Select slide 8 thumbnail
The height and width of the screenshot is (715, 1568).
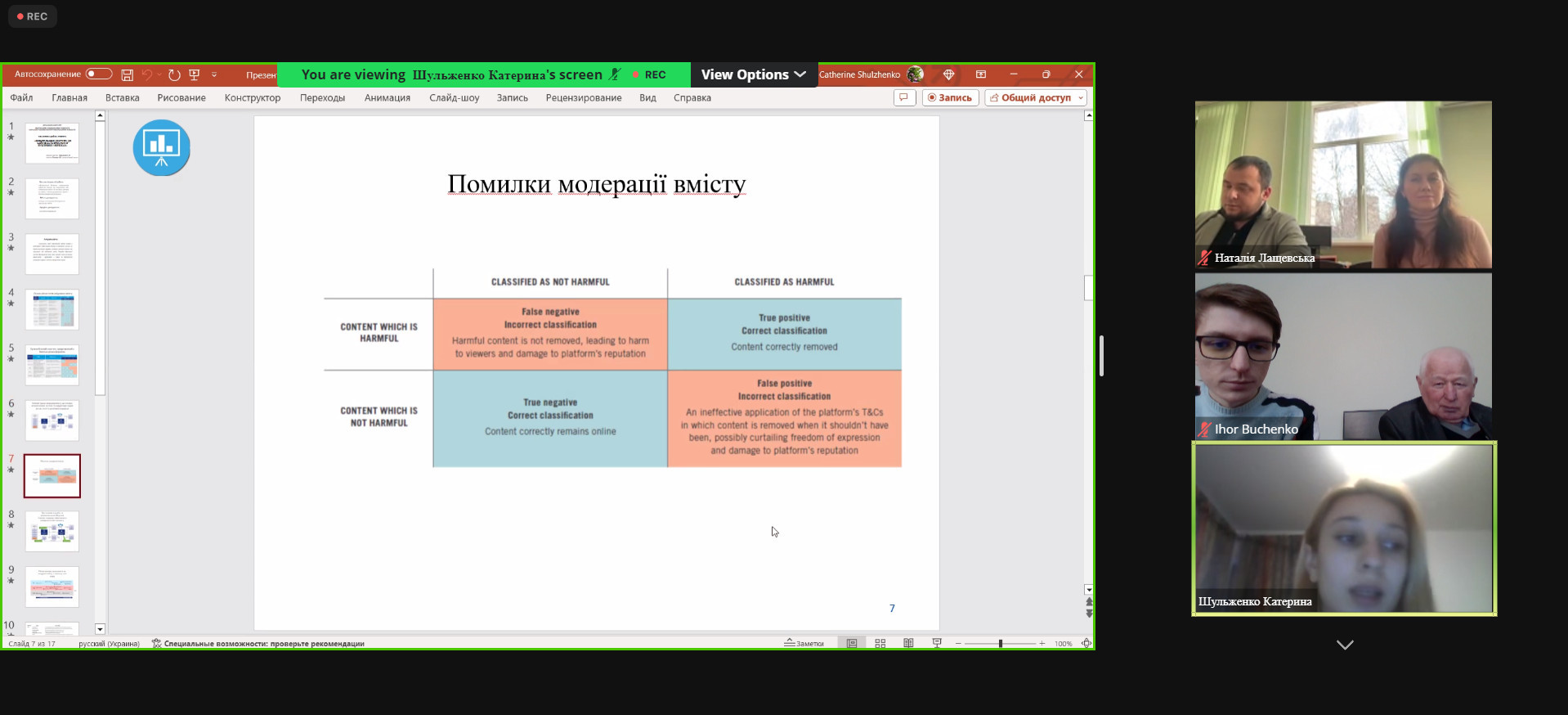tap(52, 532)
